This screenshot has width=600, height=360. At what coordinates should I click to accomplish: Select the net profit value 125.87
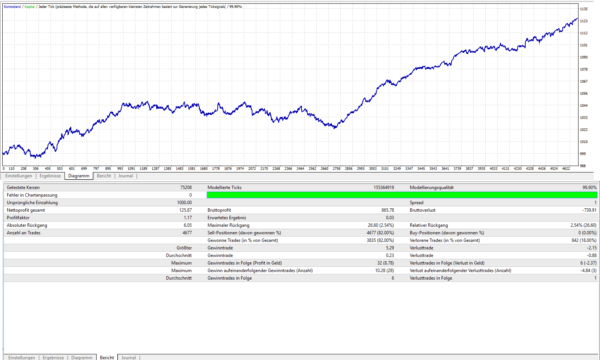pos(186,210)
